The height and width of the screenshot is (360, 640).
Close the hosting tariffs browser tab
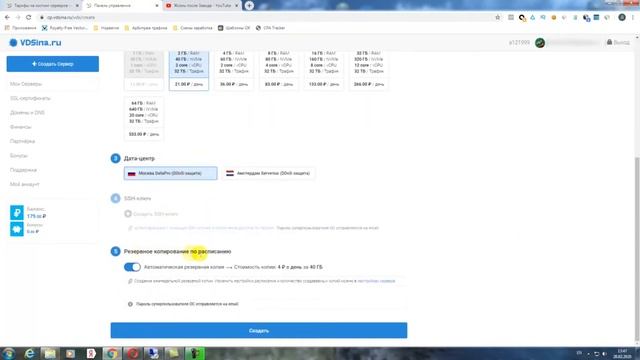click(77, 6)
